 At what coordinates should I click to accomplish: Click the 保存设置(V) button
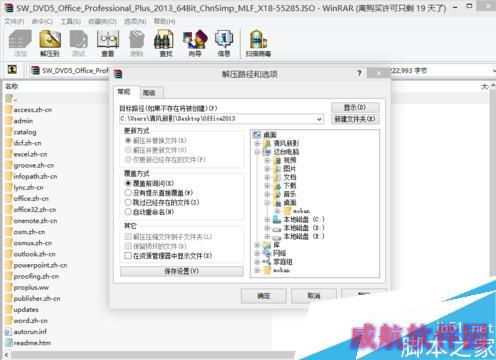182,271
